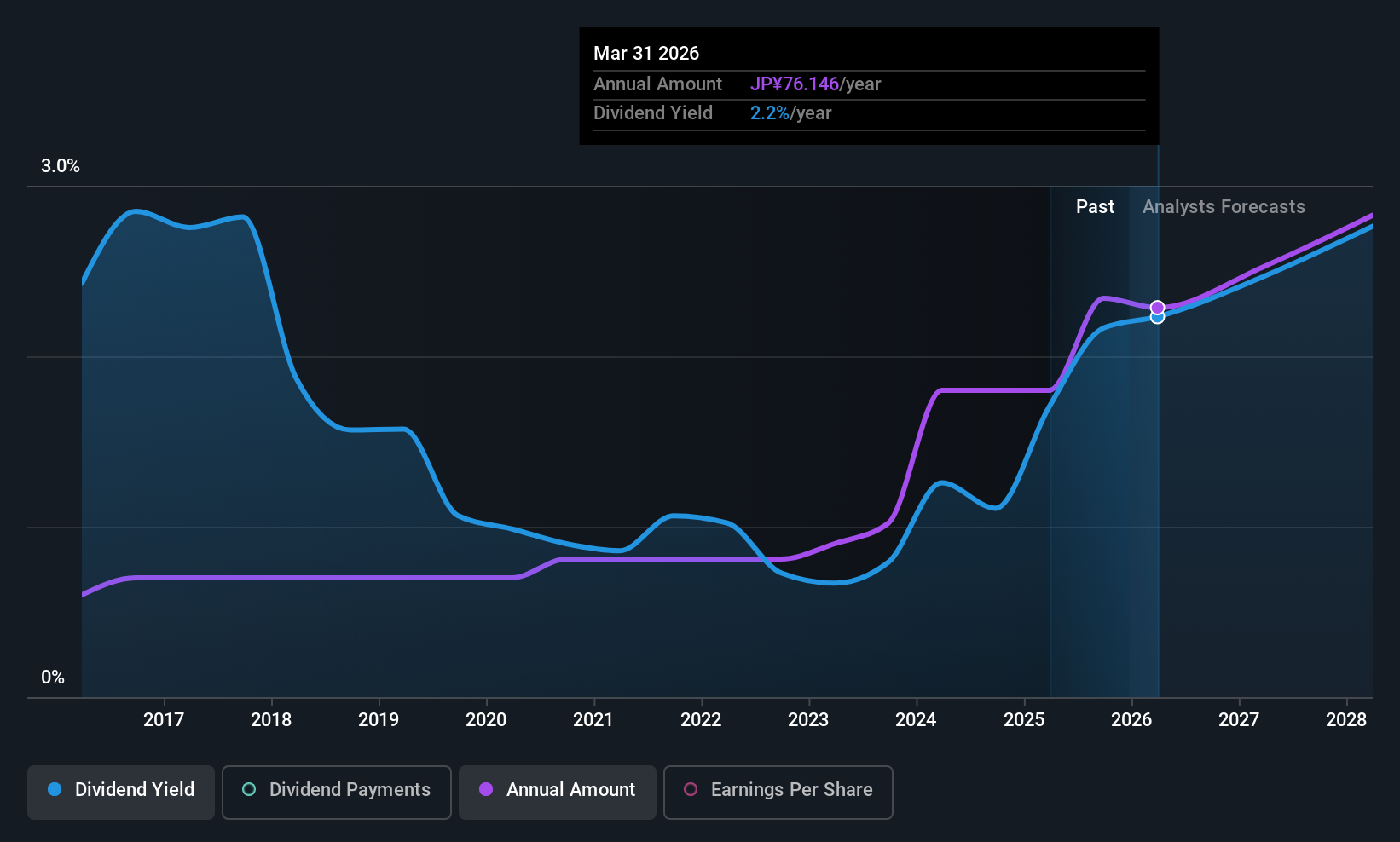Select the purple data point marker
The image size is (1400, 842).
pos(1157,308)
